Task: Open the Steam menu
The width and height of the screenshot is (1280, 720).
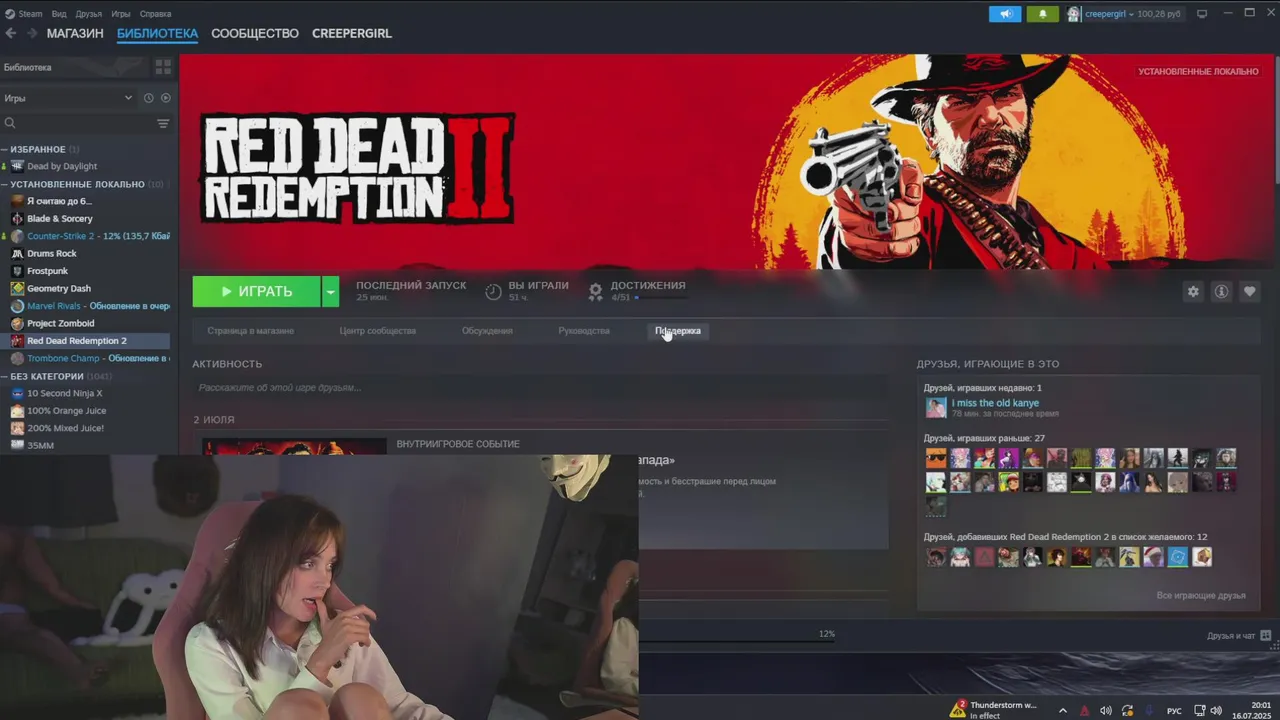Action: [30, 14]
